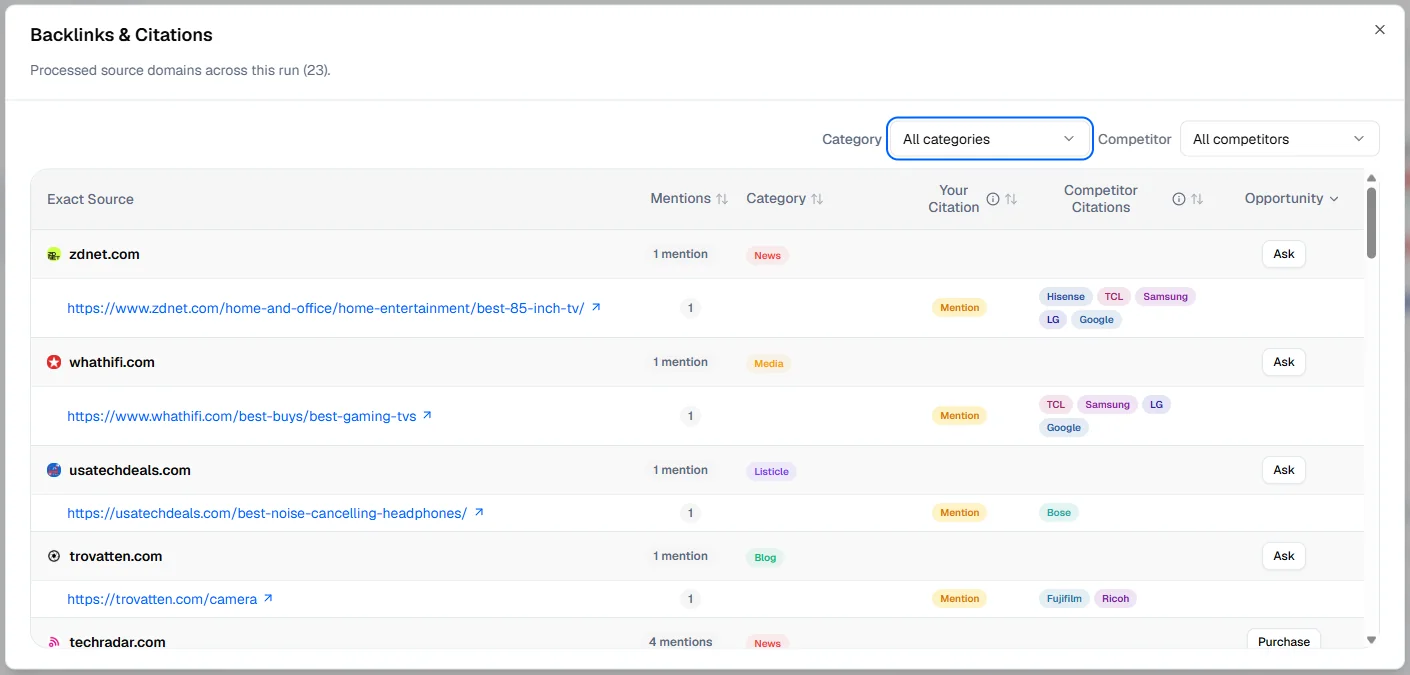
Task: Click the Hisense competitor tag
Action: click(1066, 296)
